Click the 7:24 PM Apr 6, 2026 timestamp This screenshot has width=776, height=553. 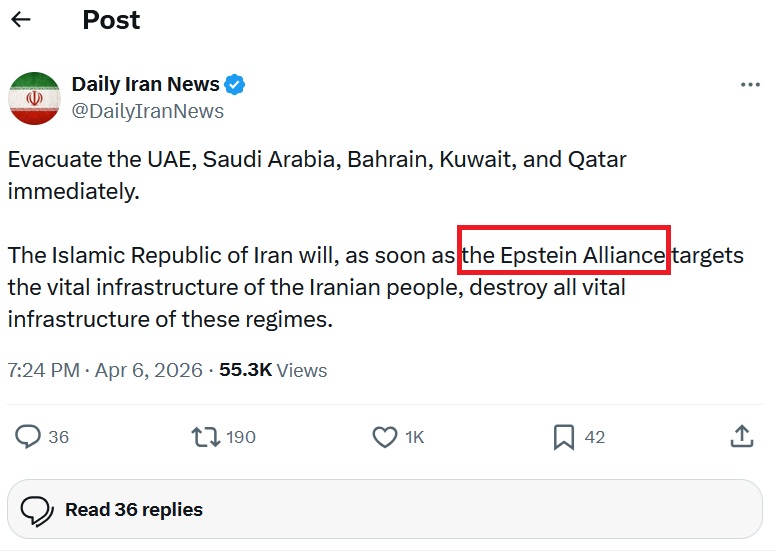(x=103, y=370)
